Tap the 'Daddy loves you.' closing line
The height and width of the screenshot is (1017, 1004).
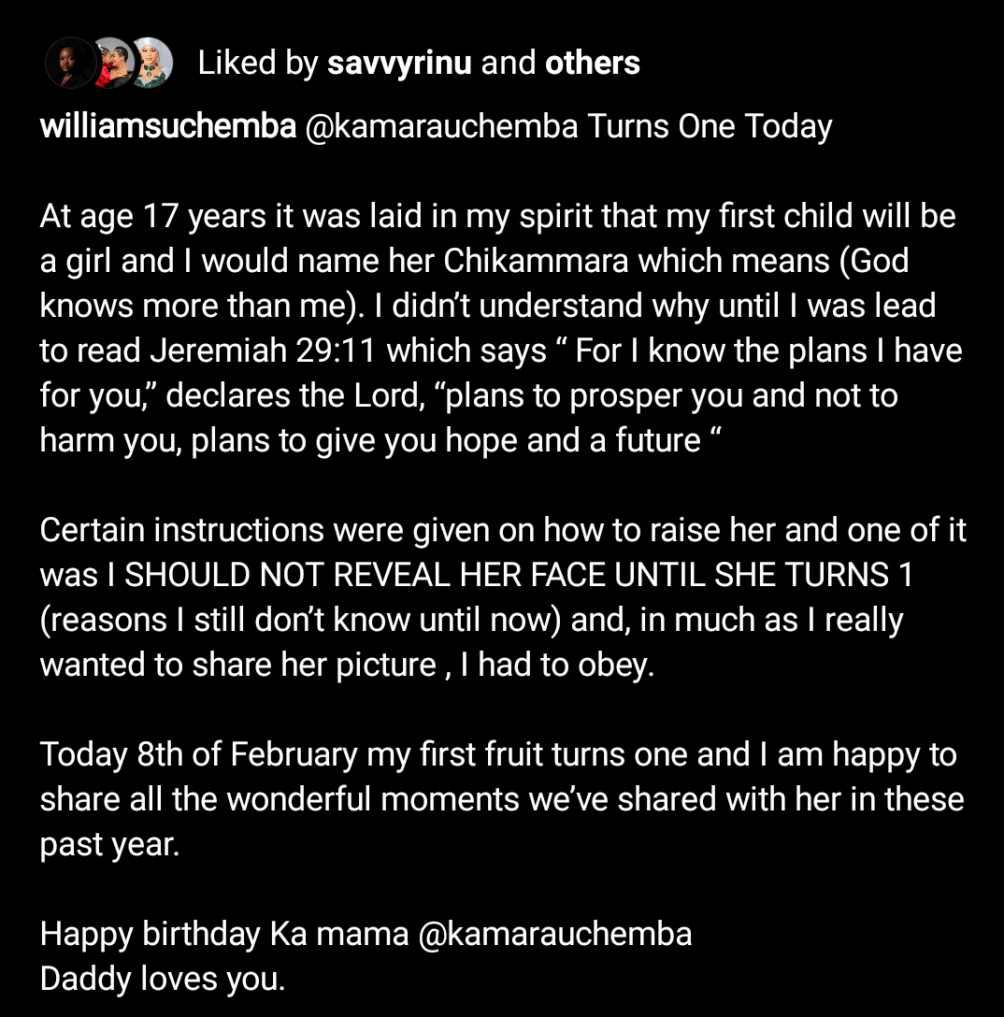point(163,979)
